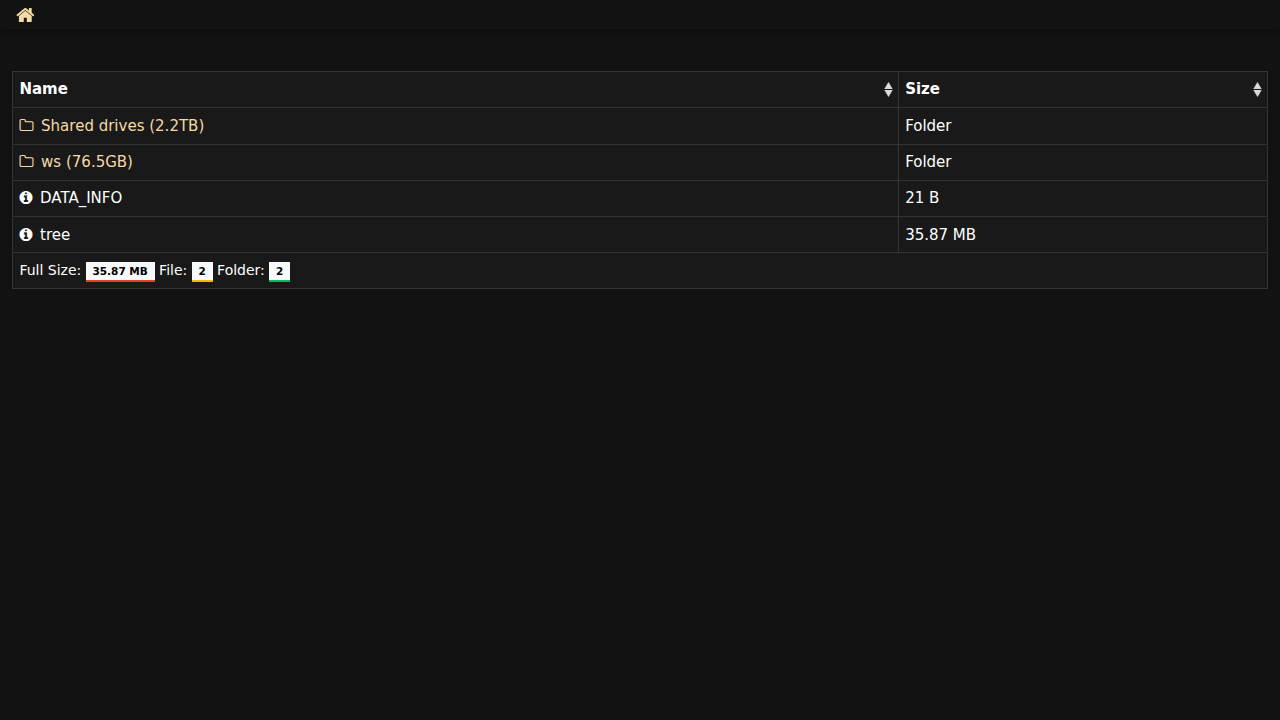Open the Shared drives (2.2TB) folder

[122, 126]
